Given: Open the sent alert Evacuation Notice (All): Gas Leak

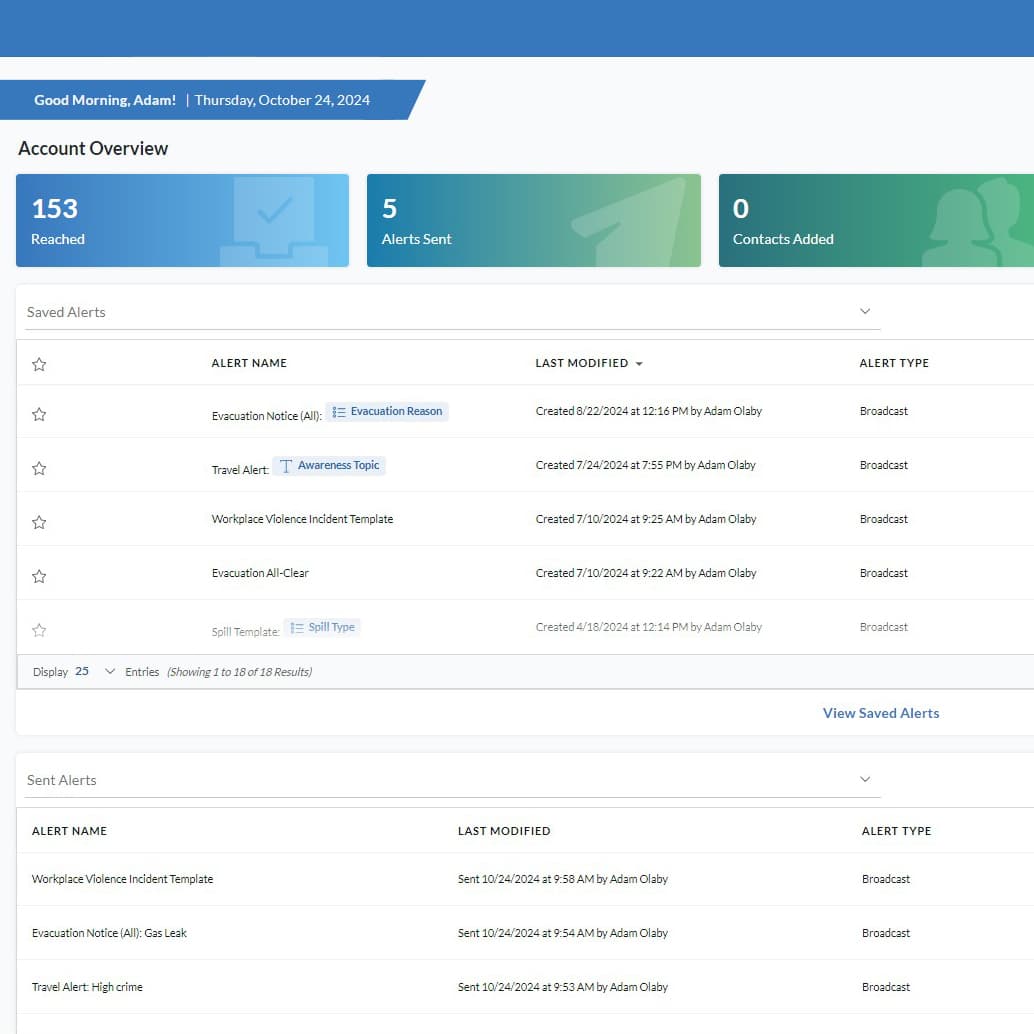Looking at the screenshot, I should pos(109,933).
